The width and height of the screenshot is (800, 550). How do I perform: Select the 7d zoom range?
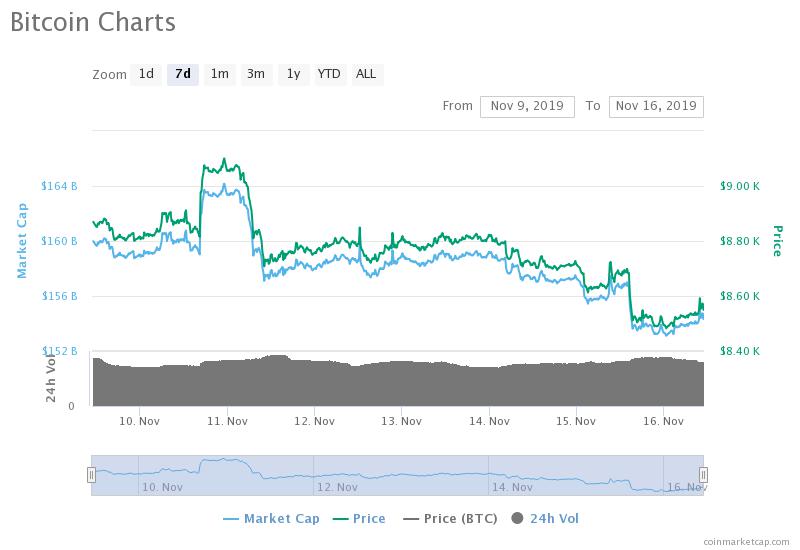pos(183,74)
